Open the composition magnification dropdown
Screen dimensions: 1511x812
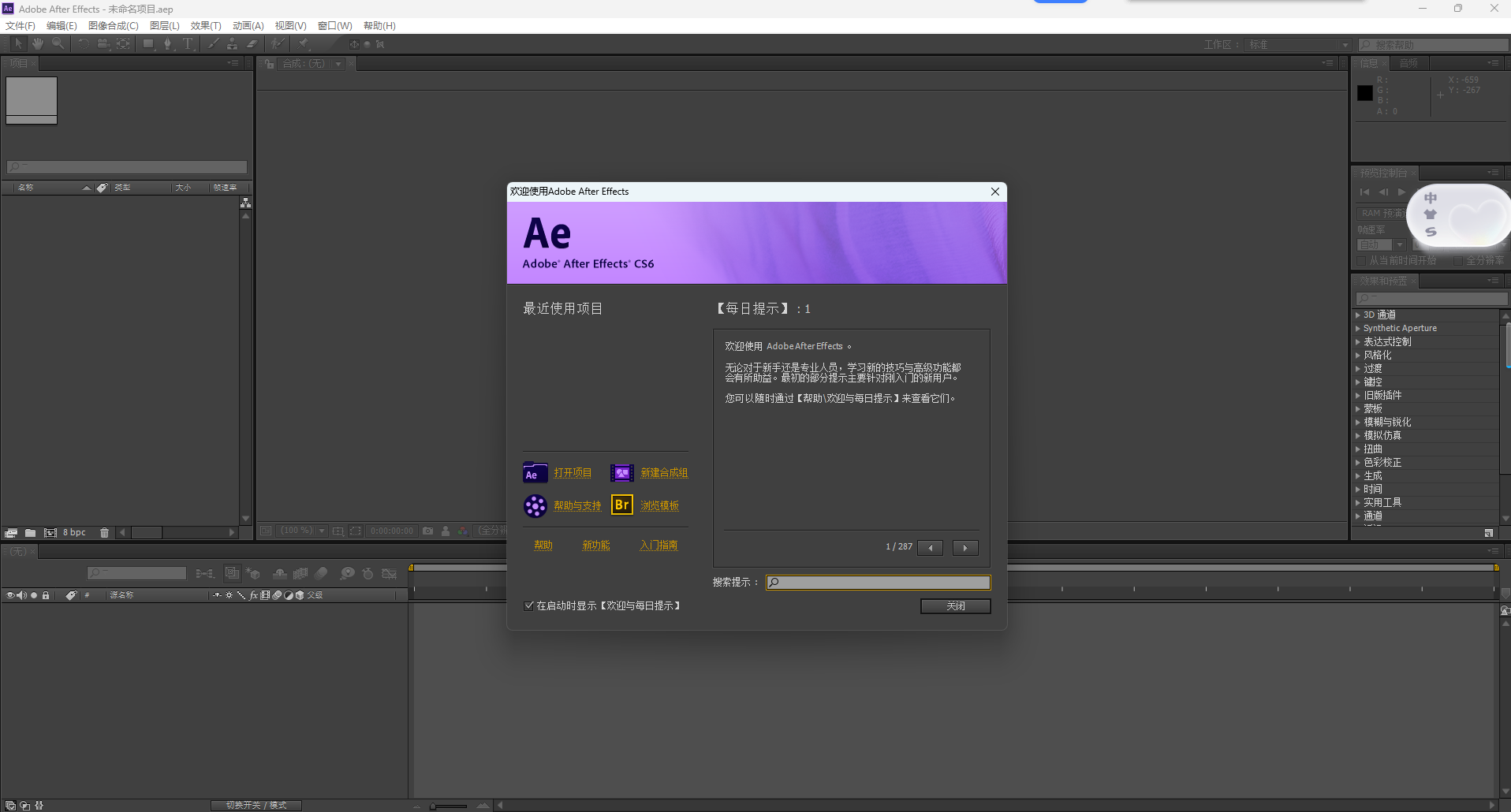coord(322,531)
